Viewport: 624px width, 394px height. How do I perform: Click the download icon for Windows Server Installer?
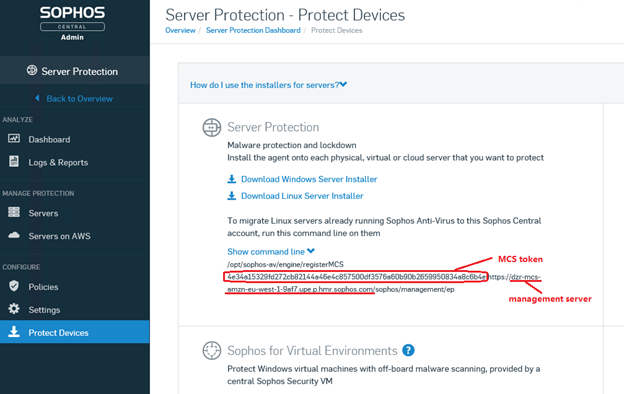point(232,179)
